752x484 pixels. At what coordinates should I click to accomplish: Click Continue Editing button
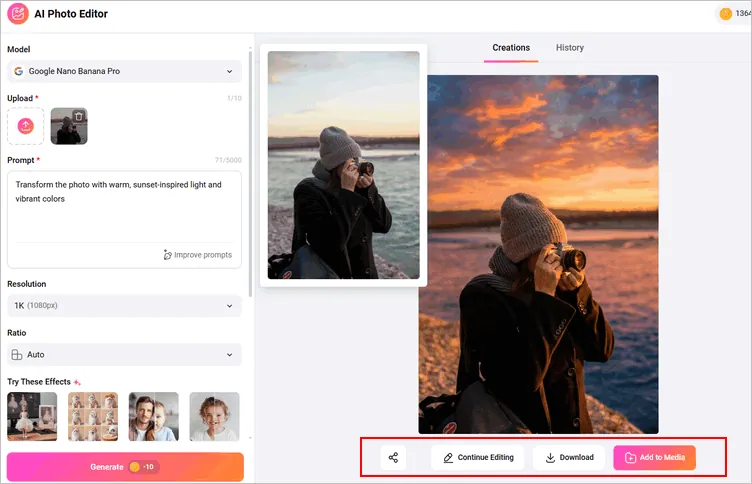(x=478, y=458)
